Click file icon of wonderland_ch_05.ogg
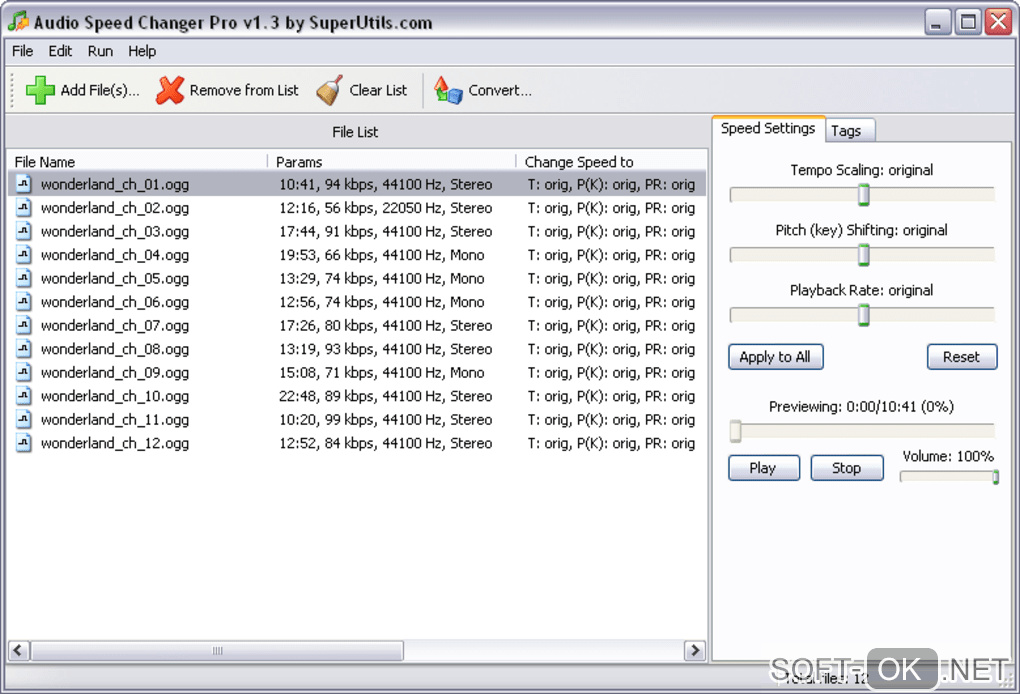This screenshot has width=1020, height=694. [x=23, y=278]
